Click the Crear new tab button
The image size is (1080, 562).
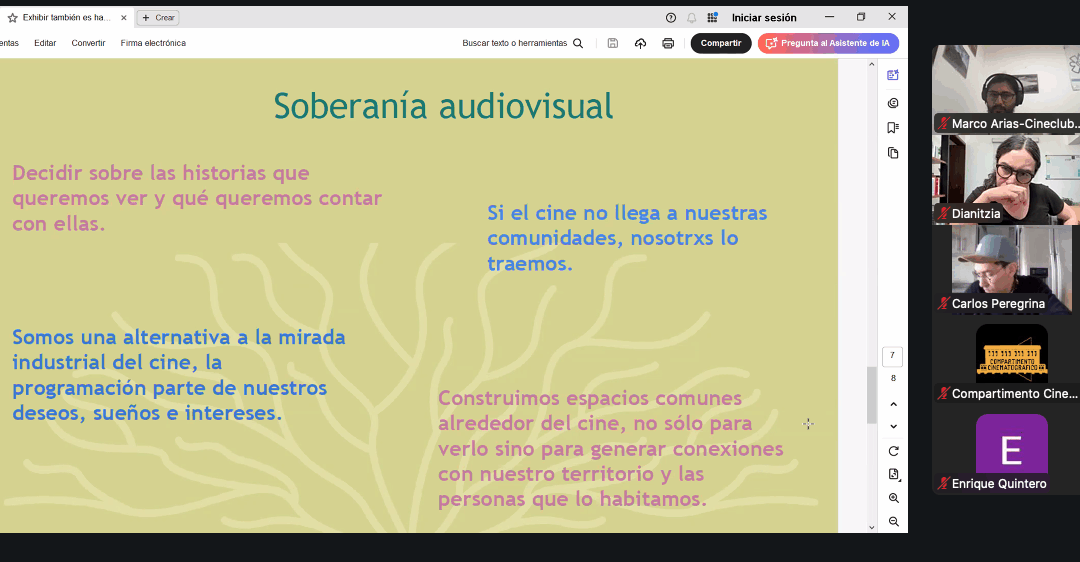click(158, 18)
